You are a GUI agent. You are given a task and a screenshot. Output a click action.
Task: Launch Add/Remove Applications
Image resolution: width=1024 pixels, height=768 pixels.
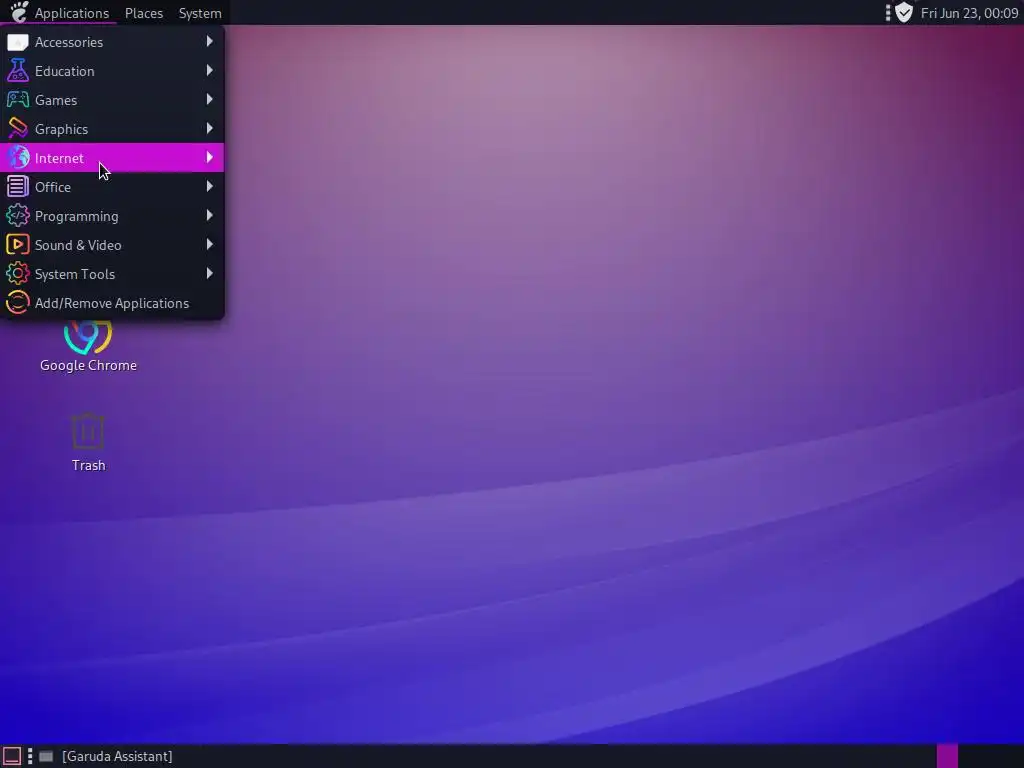(x=112, y=302)
